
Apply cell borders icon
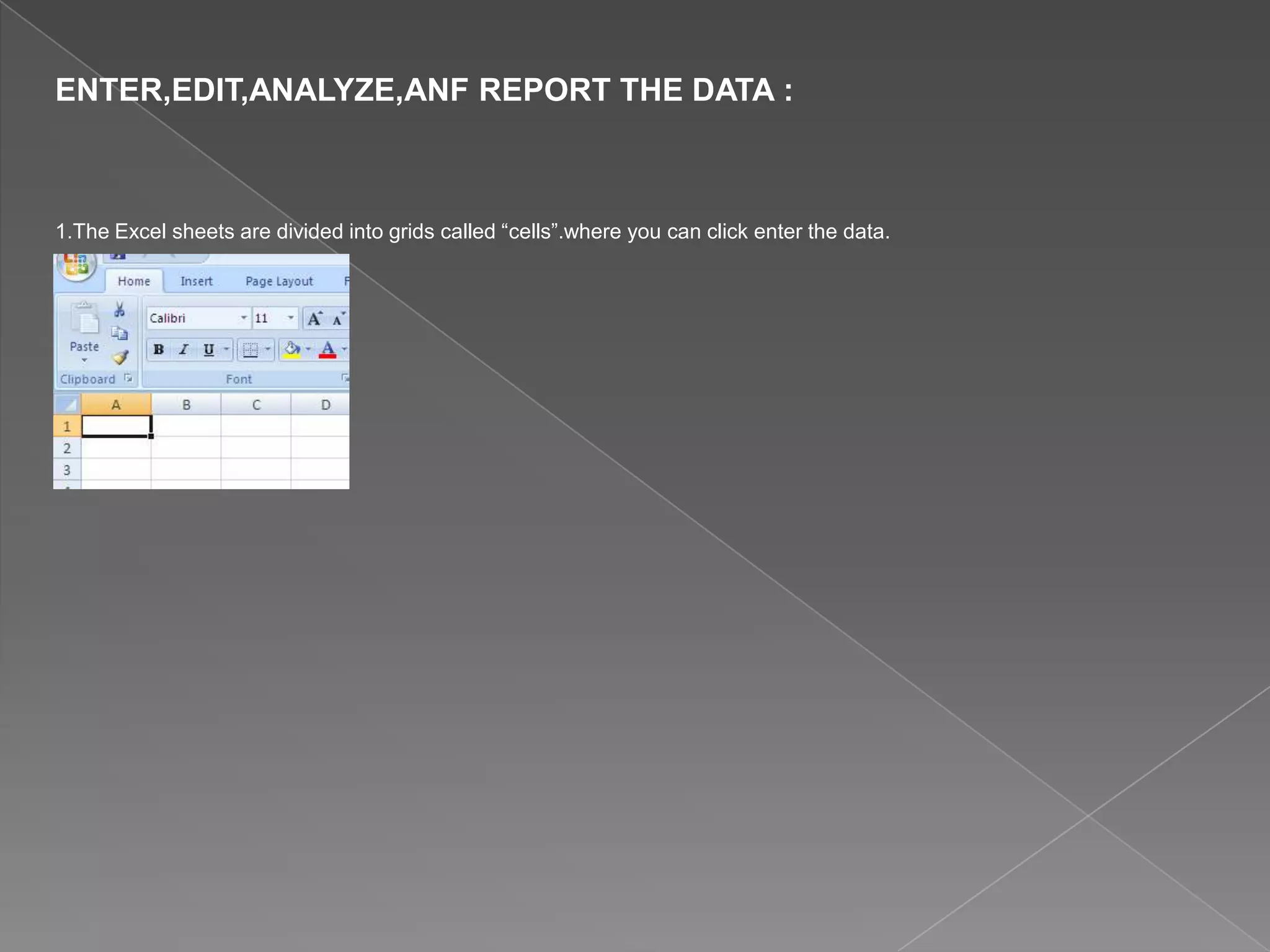pyautogui.click(x=250, y=350)
